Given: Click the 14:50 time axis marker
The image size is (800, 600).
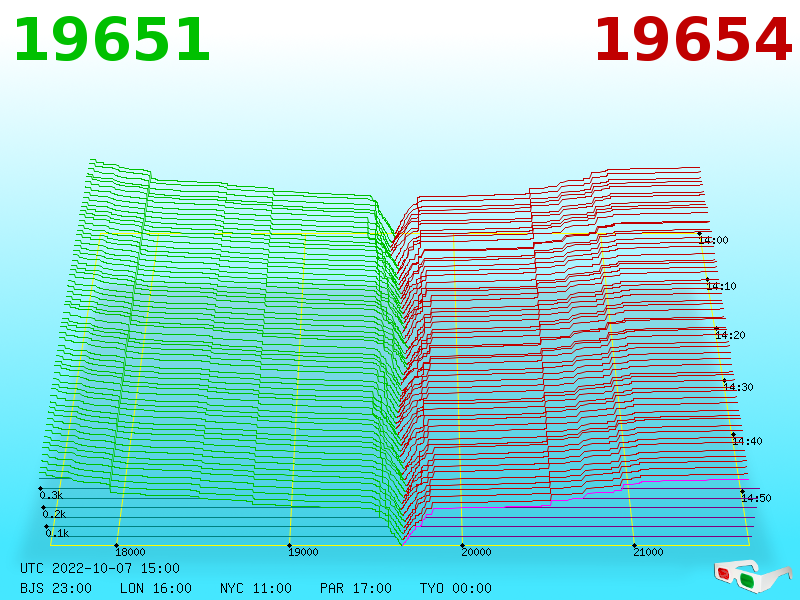Looking at the screenshot, I should pos(756,498).
